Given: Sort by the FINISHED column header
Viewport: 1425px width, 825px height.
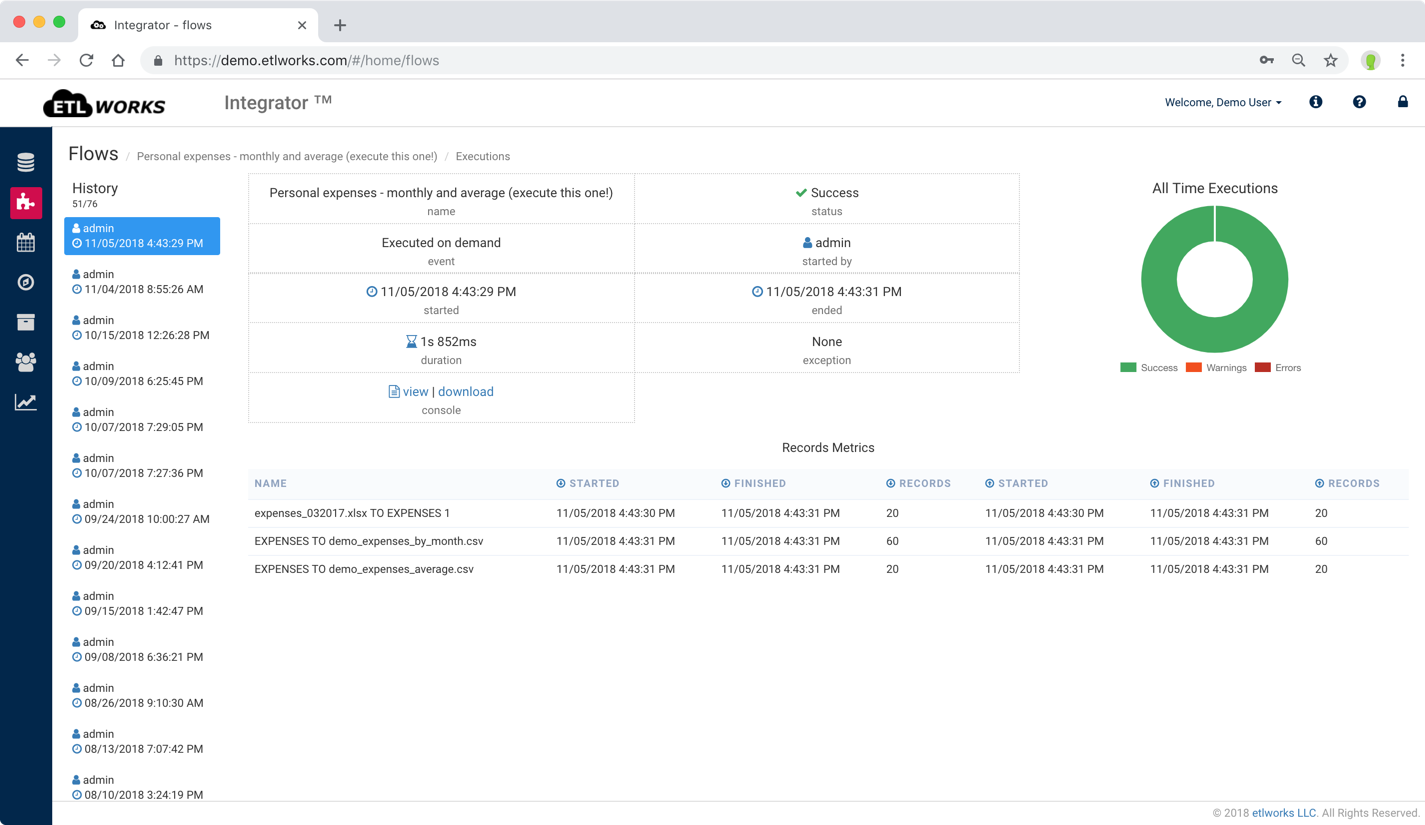Looking at the screenshot, I should [x=753, y=483].
